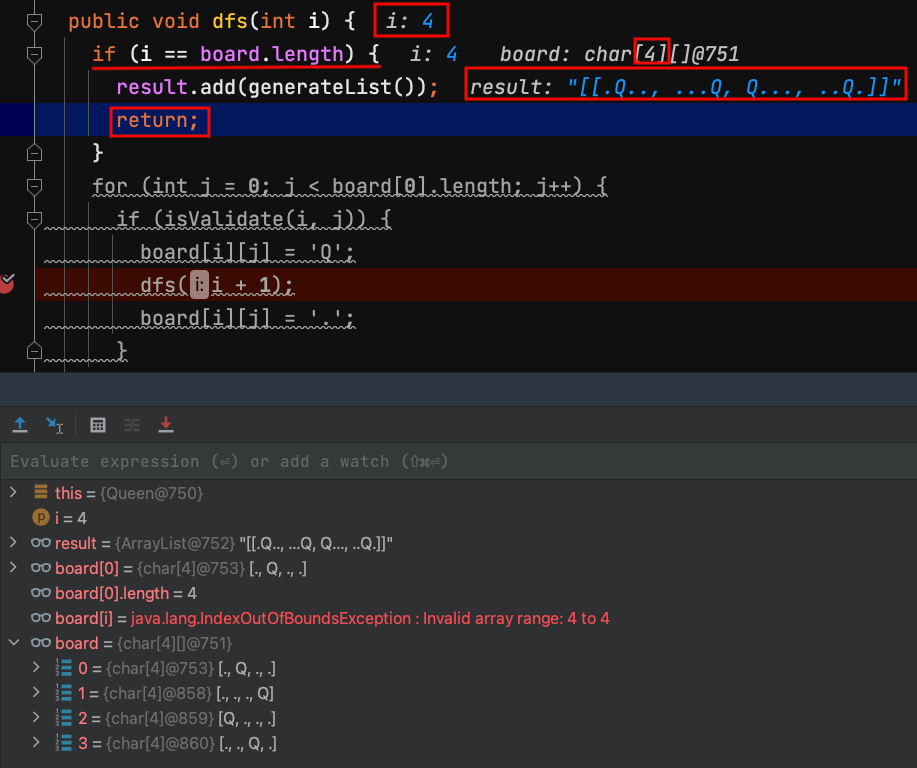Click the glasses watch icon beside board[0].length
The height and width of the screenshot is (768, 917).
(41, 593)
